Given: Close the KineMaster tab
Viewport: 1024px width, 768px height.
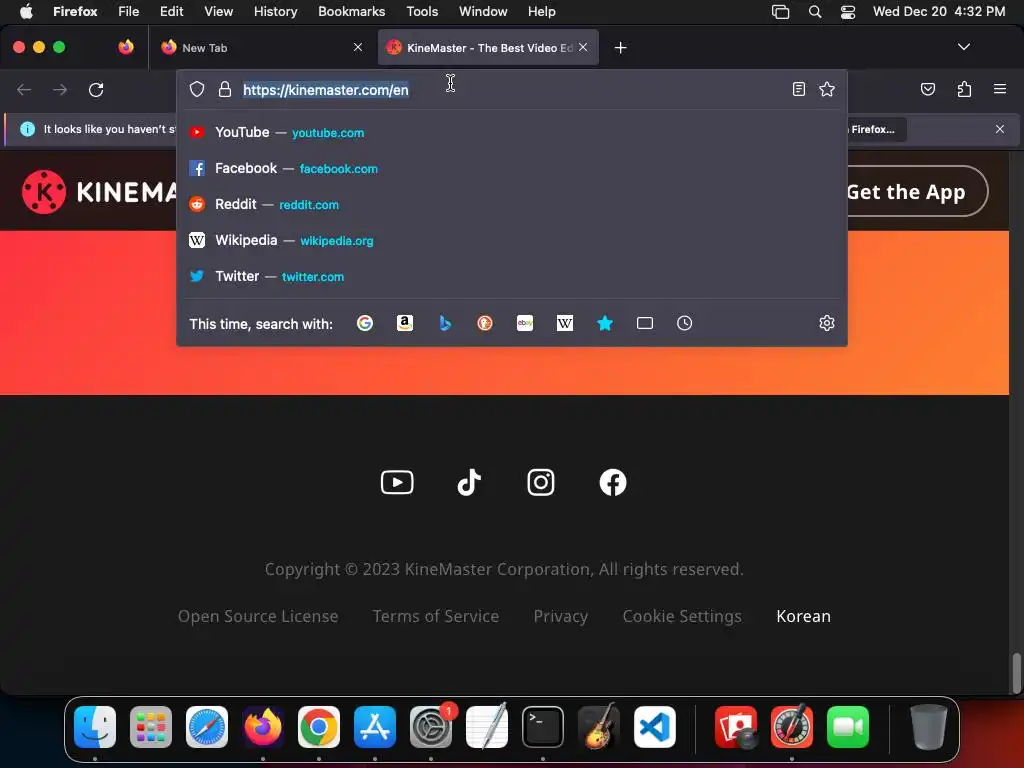Looking at the screenshot, I should click(583, 47).
